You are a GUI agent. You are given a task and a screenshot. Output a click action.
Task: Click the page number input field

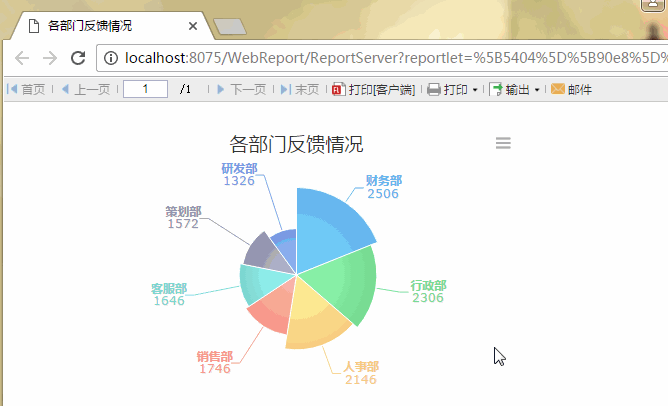[x=145, y=89]
